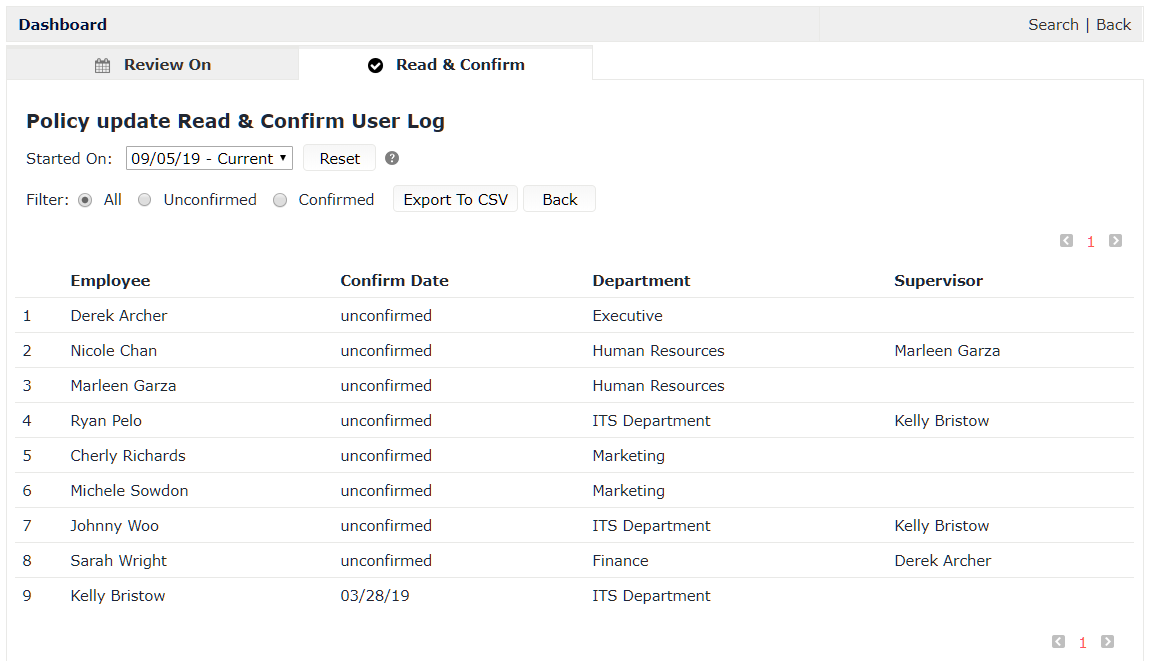This screenshot has width=1151, height=661.
Task: Click the Back link in top header
Action: (x=1113, y=24)
